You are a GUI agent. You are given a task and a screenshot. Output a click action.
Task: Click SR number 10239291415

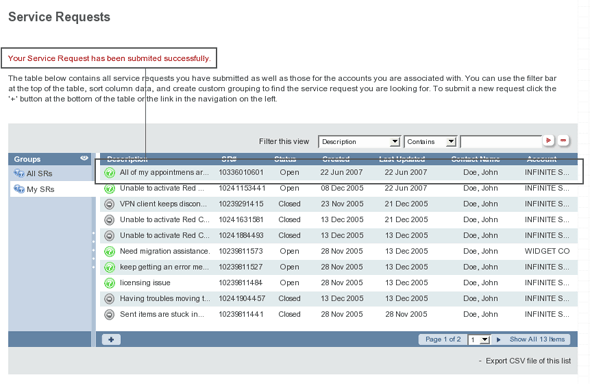pyautogui.click(x=241, y=204)
